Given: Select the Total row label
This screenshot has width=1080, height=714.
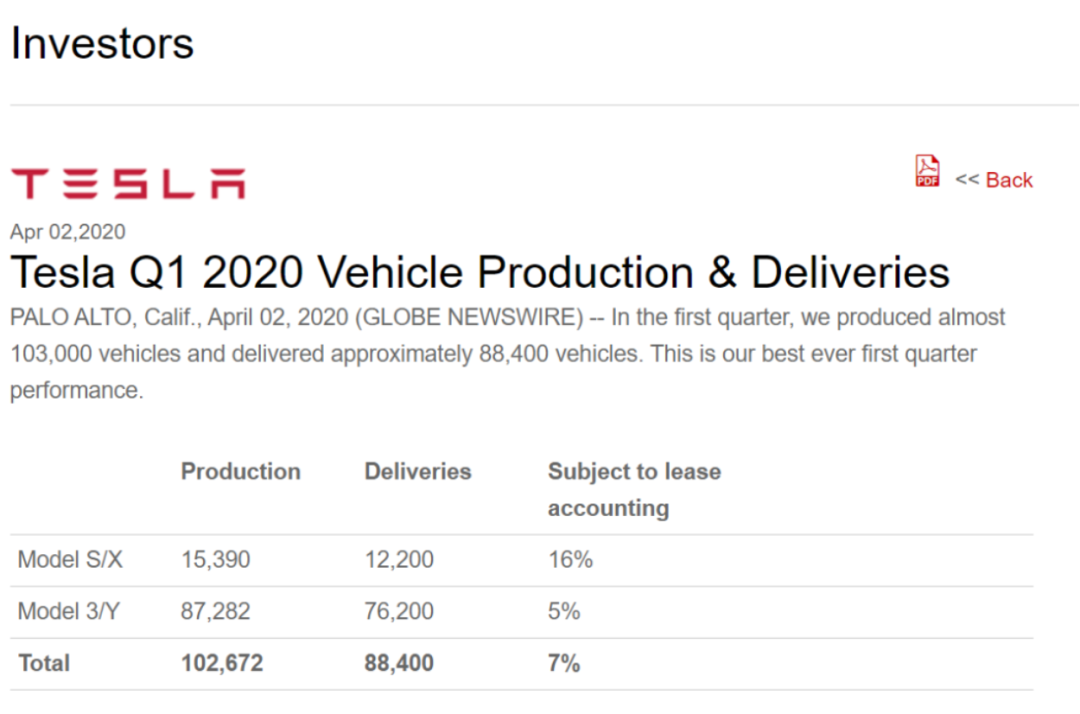Looking at the screenshot, I should click(x=44, y=663).
